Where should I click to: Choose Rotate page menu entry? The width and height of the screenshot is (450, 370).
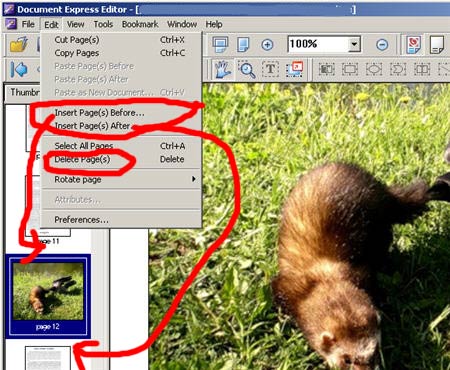121,179
